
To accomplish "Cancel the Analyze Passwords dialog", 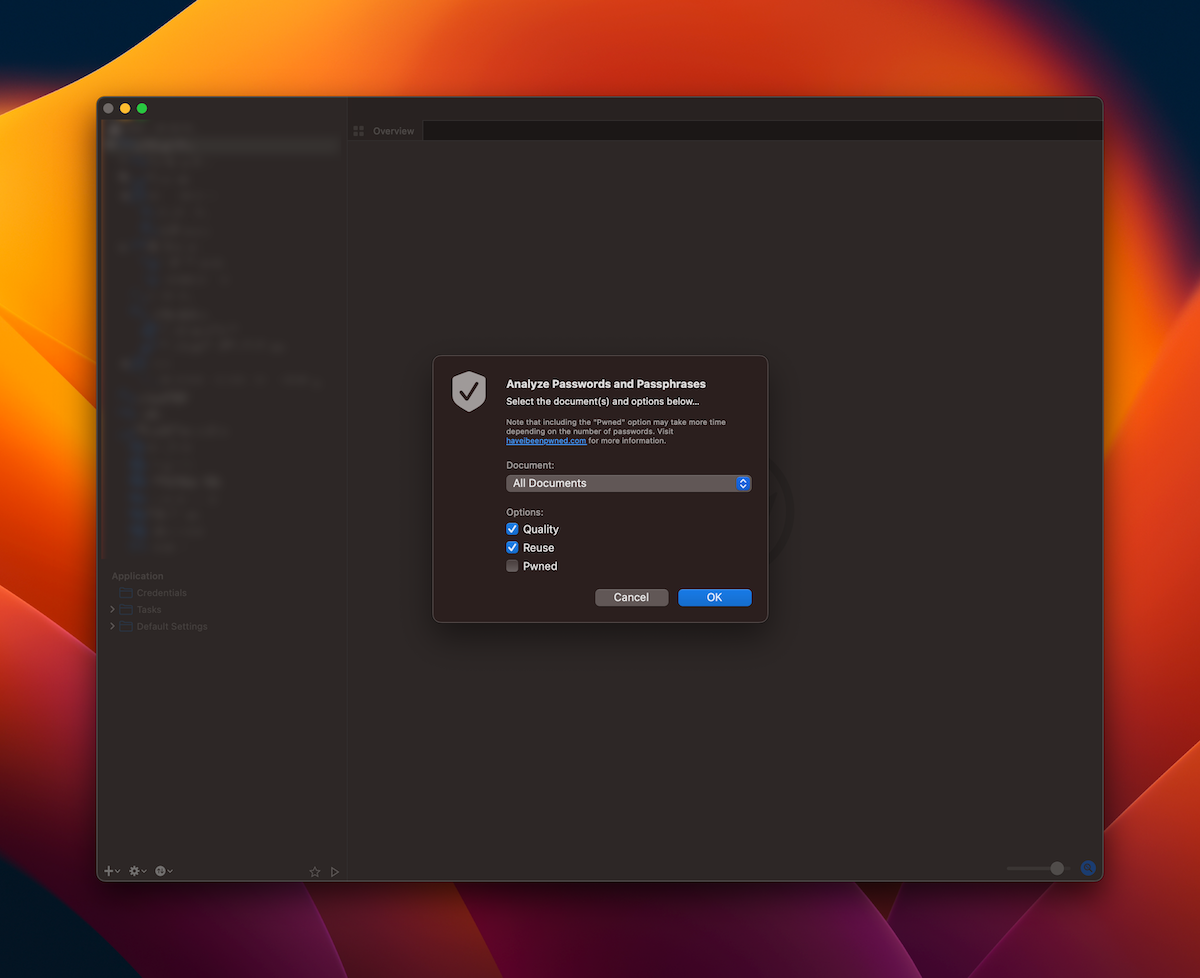I will (x=631, y=597).
